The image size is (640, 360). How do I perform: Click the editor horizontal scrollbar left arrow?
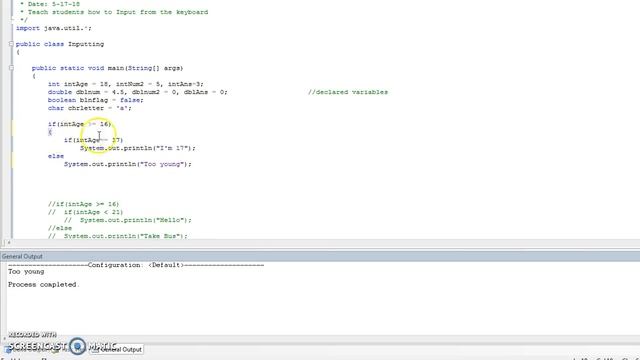9,242
